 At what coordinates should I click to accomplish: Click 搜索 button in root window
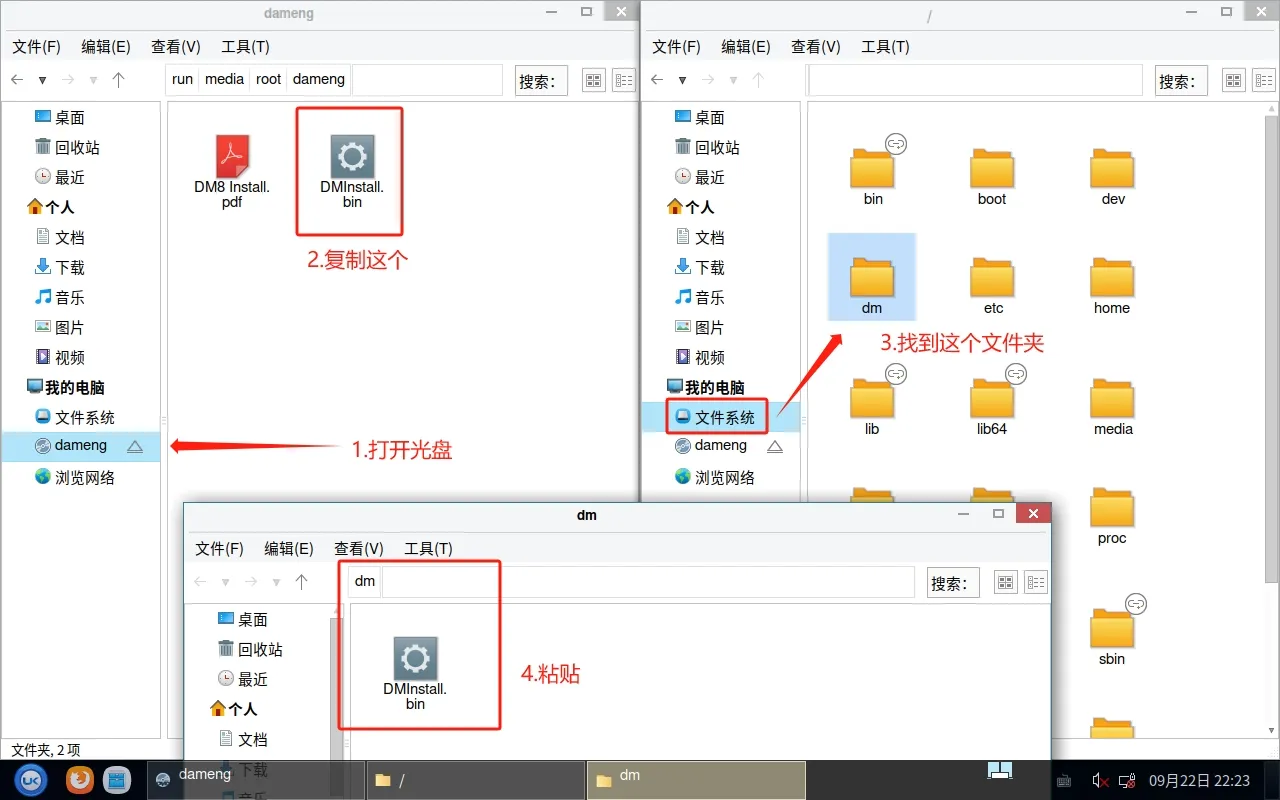pos(1181,81)
